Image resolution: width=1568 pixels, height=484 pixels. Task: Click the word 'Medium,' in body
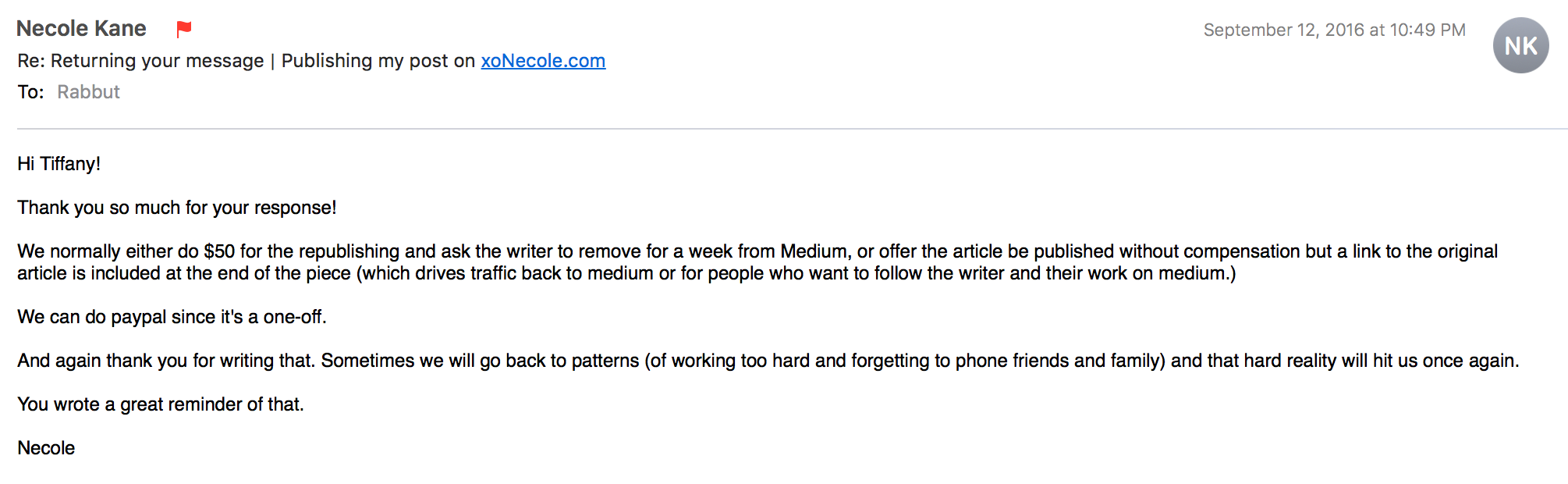tap(816, 251)
